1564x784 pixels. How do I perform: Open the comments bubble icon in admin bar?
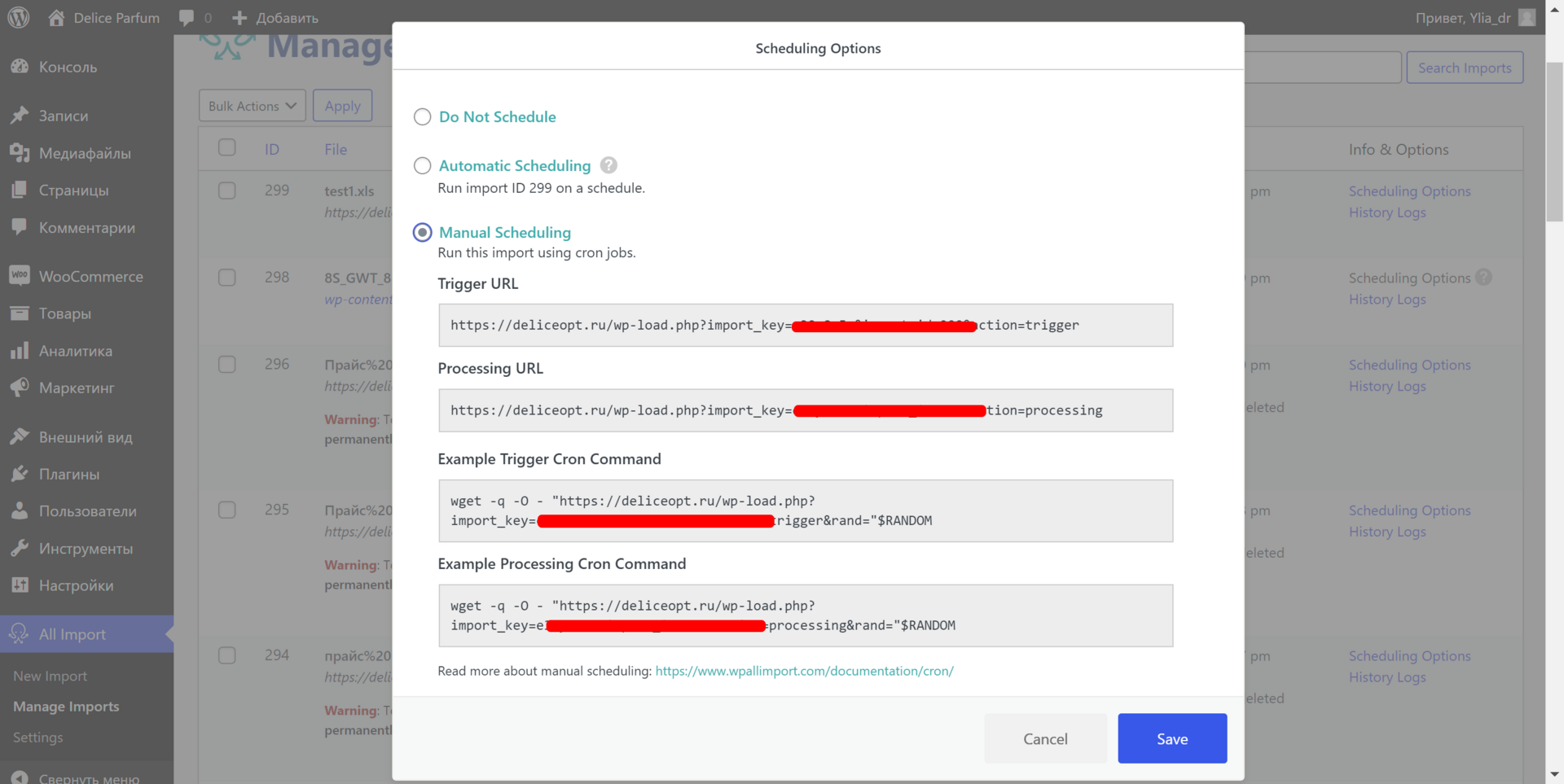[187, 17]
